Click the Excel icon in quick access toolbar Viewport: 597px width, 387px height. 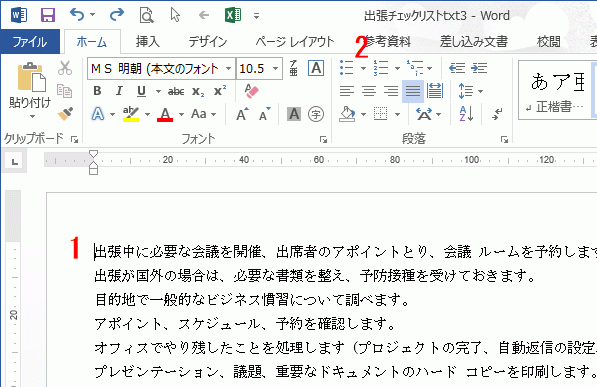click(x=233, y=15)
